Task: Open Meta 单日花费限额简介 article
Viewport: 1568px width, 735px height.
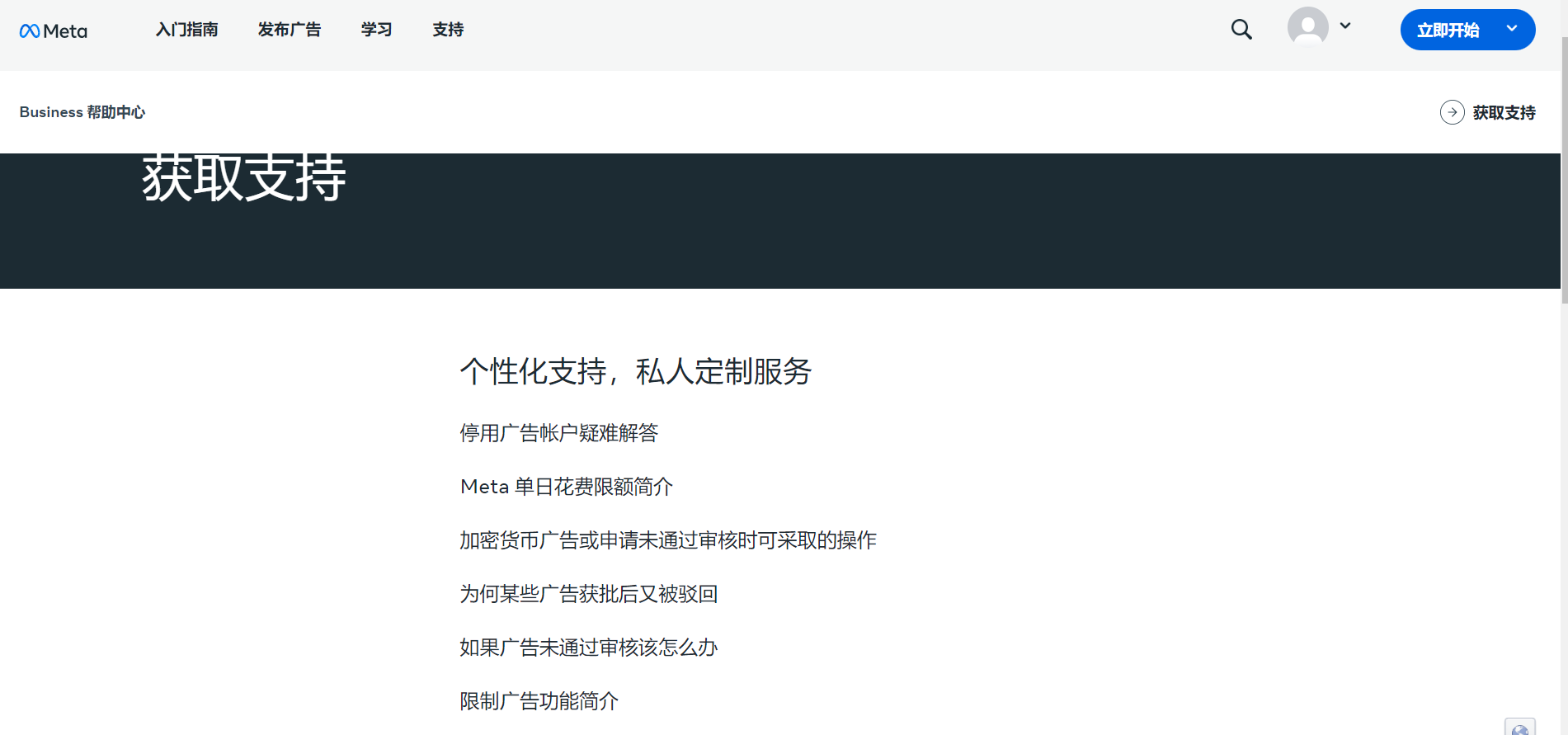Action: coord(567,487)
